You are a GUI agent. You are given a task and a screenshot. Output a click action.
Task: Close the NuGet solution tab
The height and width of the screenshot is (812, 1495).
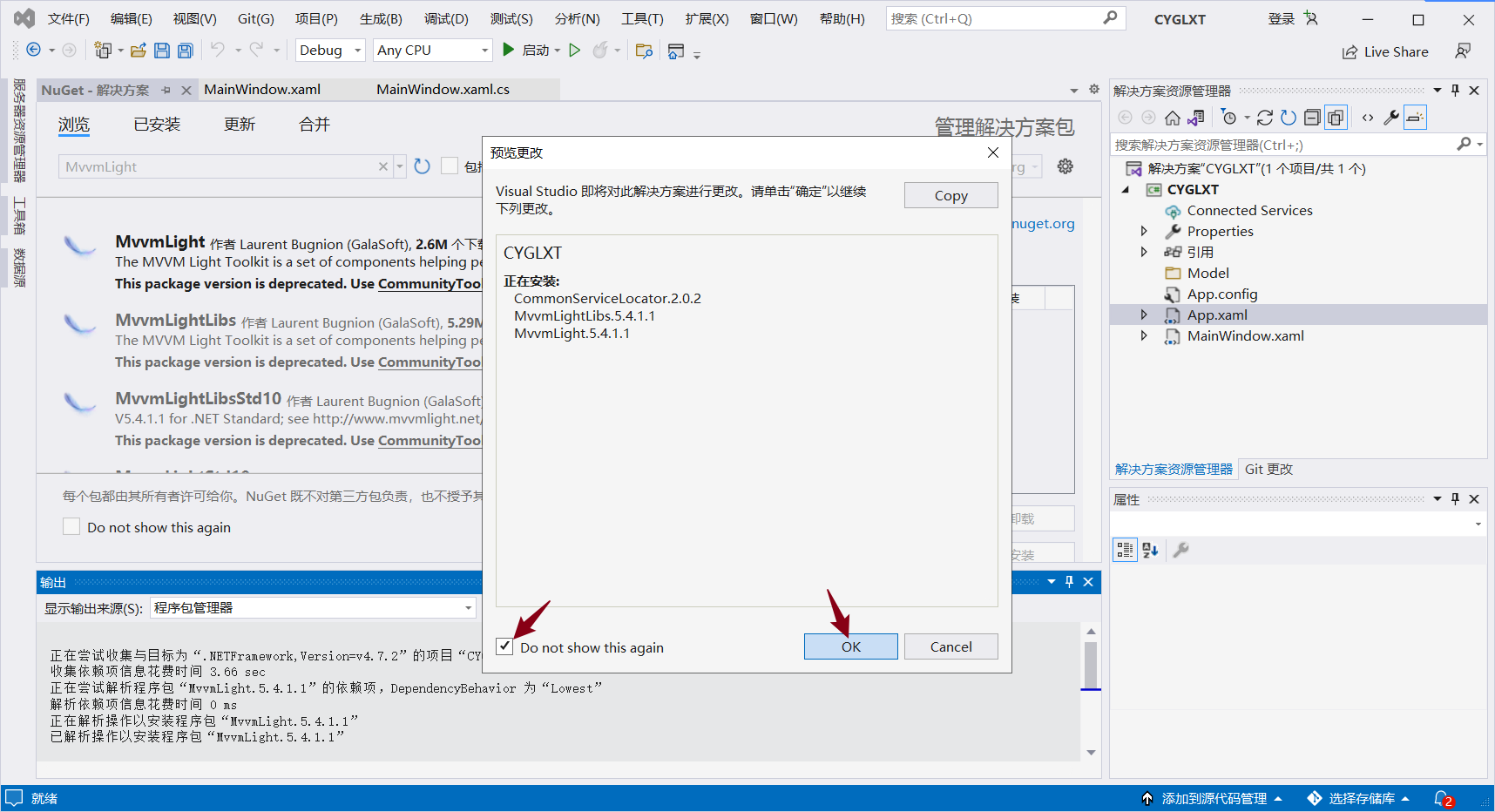[x=186, y=90]
